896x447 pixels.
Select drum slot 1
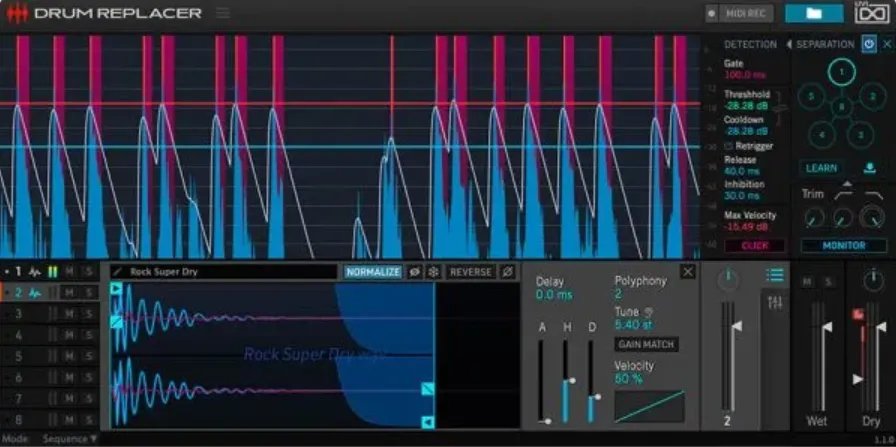18,272
